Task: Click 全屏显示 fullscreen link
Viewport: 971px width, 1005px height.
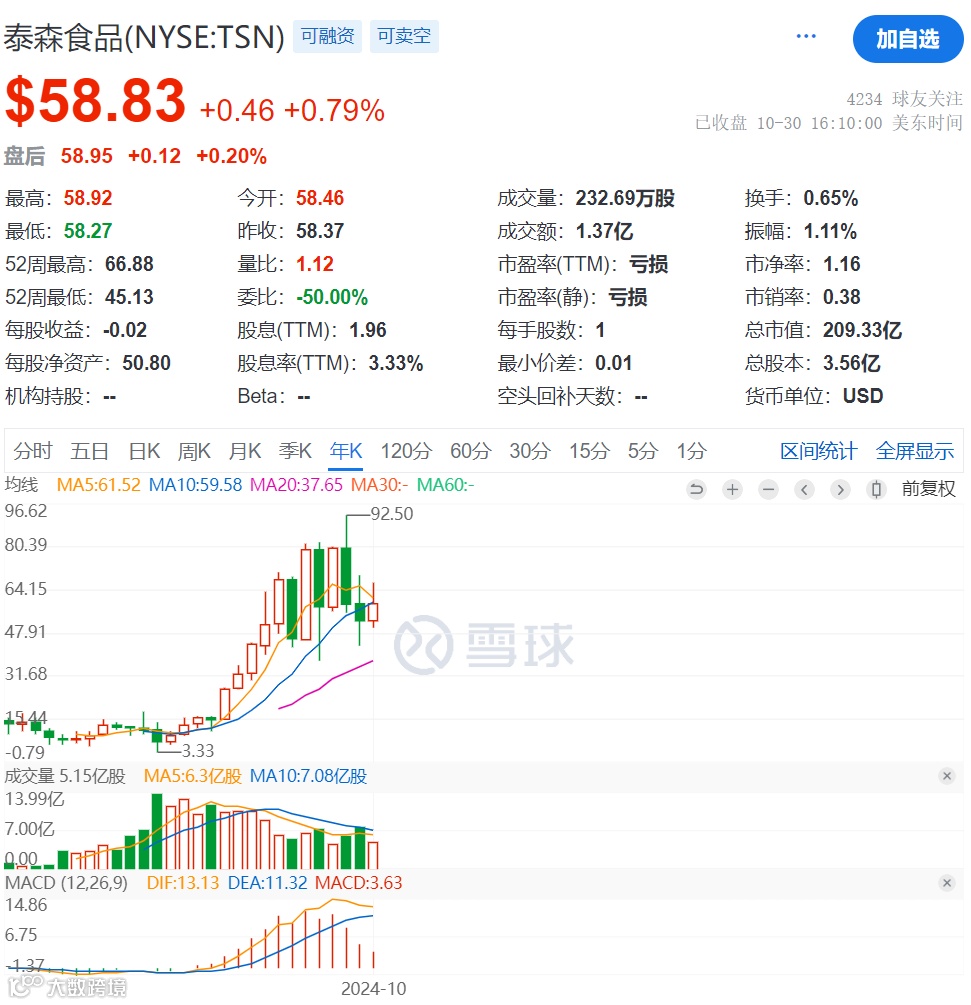Action: [915, 451]
